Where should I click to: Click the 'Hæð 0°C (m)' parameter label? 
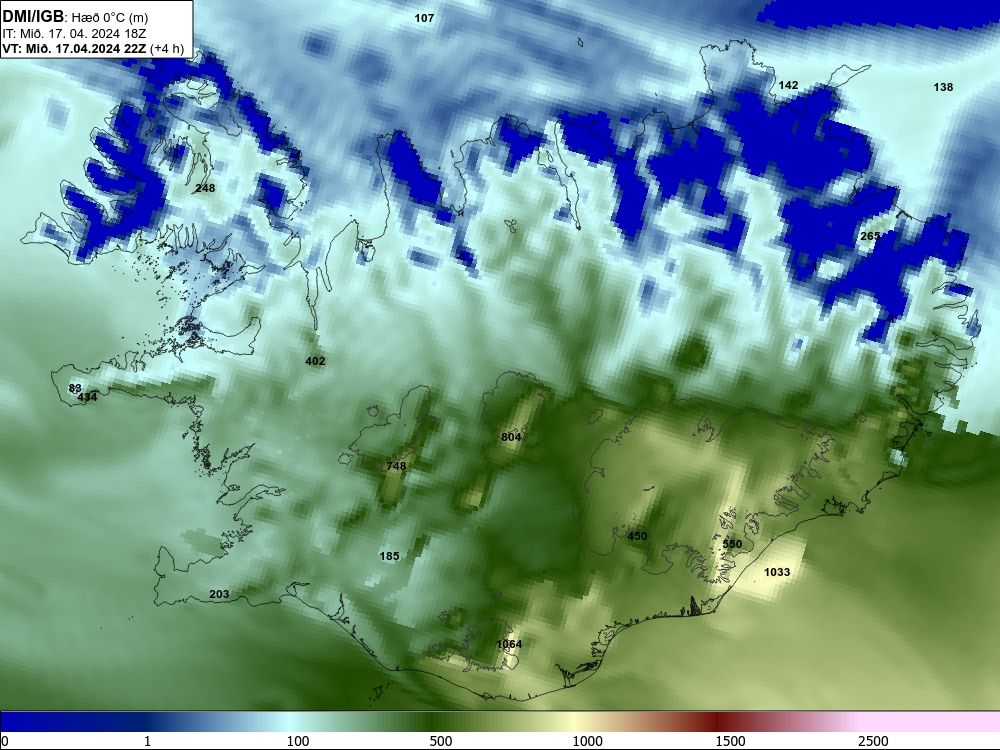click(x=110, y=18)
